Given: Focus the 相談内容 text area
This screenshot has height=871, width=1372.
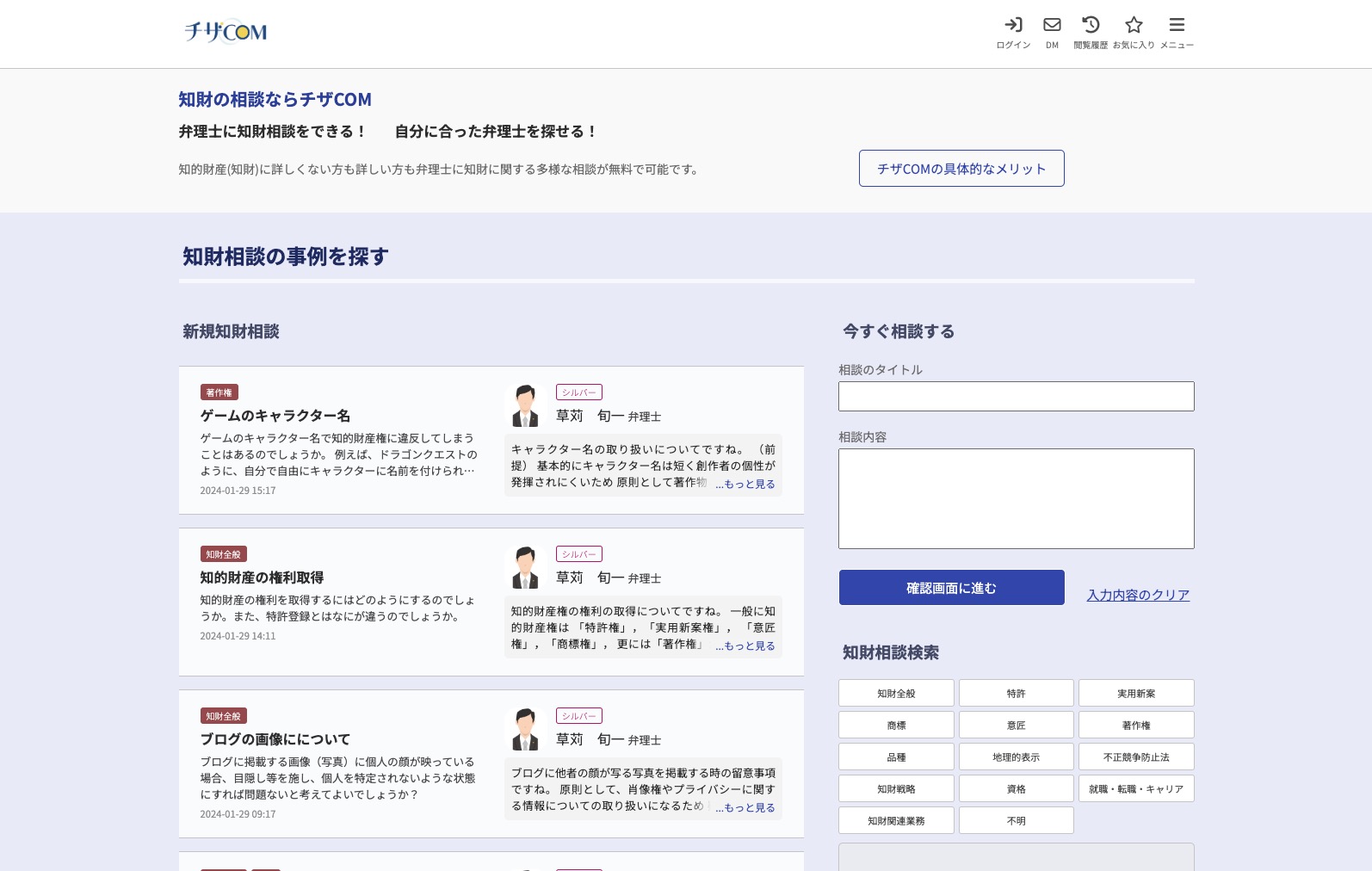Looking at the screenshot, I should click(1017, 498).
